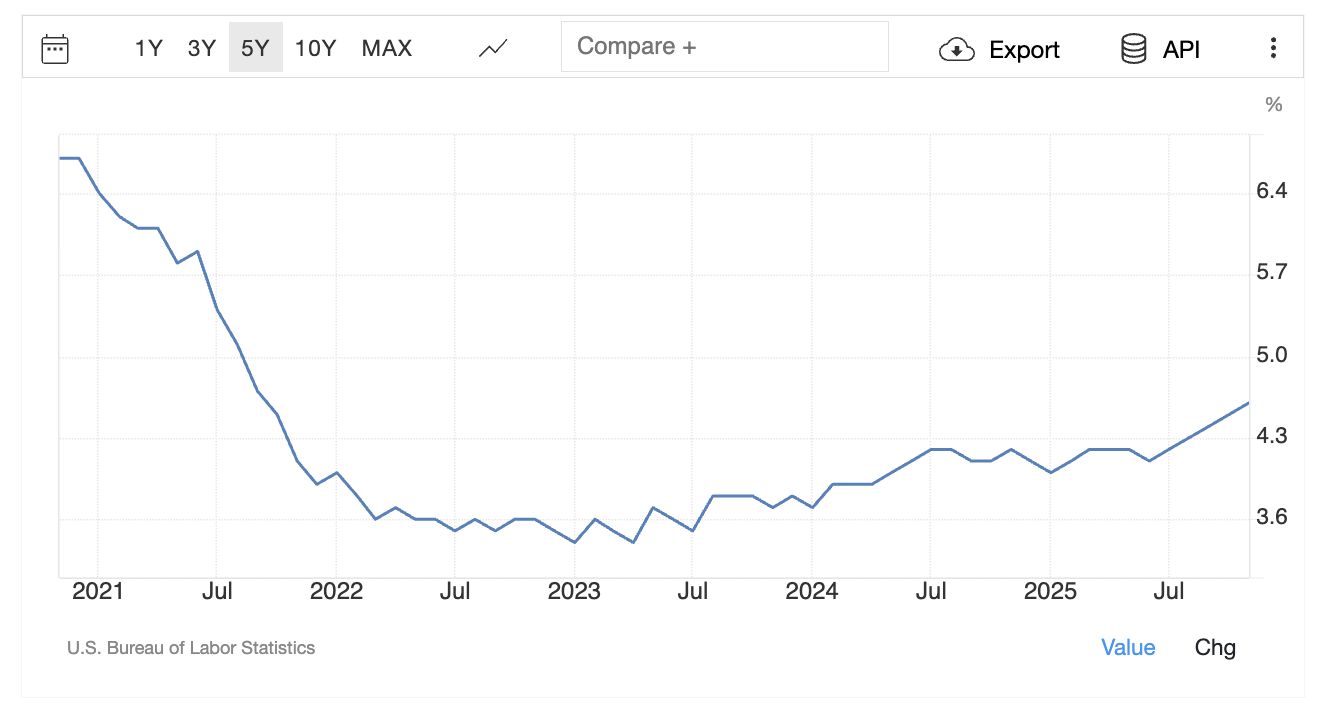The height and width of the screenshot is (722, 1328).
Task: Select the MAX time range
Action: [386, 48]
